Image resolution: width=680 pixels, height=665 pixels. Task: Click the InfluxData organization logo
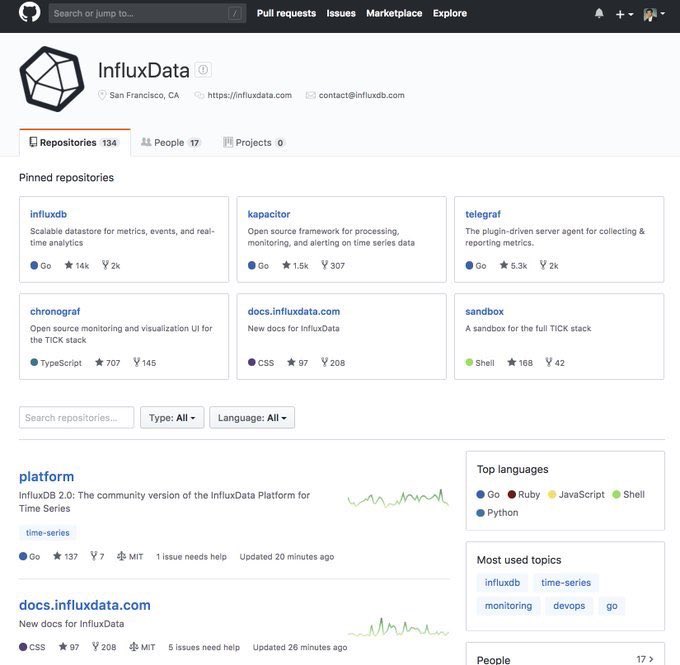tap(52, 79)
